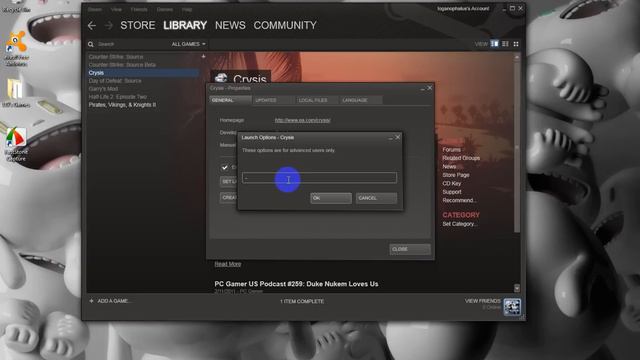The width and height of the screenshot is (640, 360).
Task: Switch to detail view icon
Action: coord(495,44)
